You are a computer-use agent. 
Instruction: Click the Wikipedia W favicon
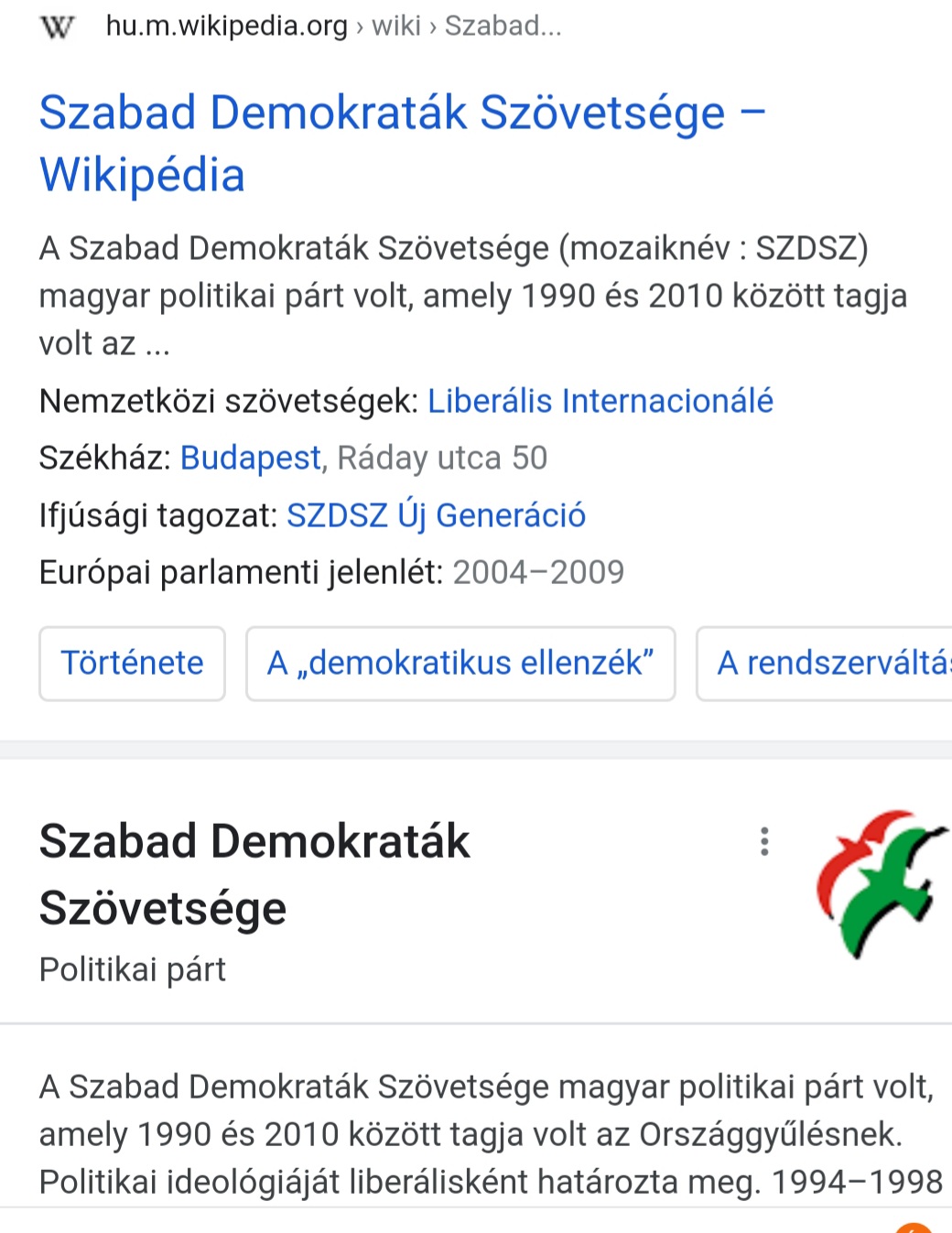coord(57,27)
